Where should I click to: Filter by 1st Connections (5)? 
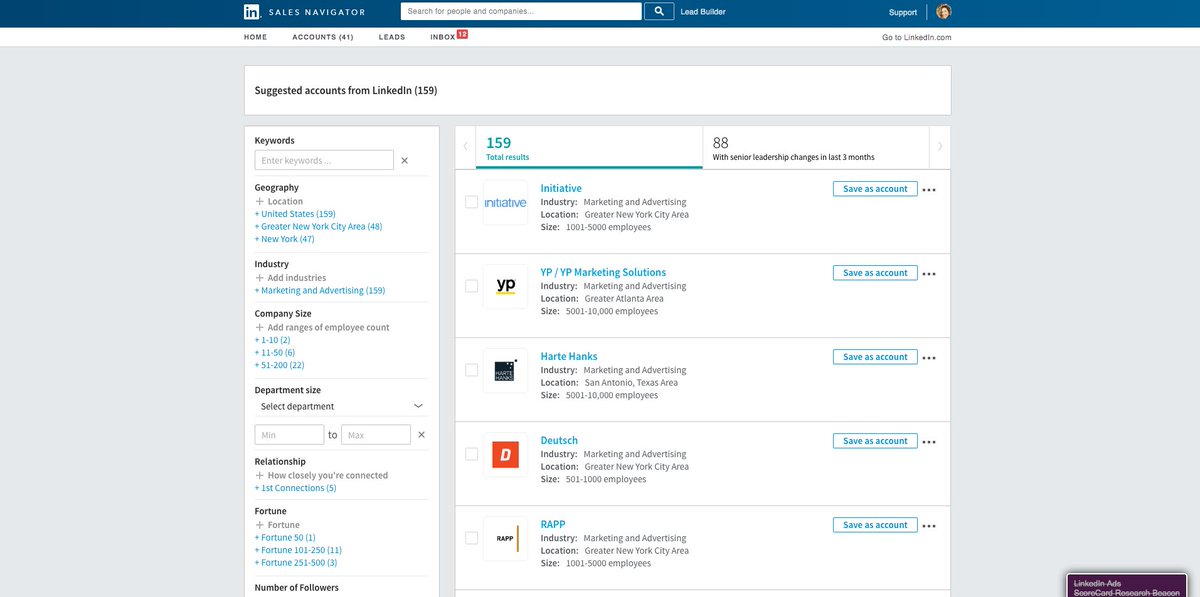tap(295, 488)
